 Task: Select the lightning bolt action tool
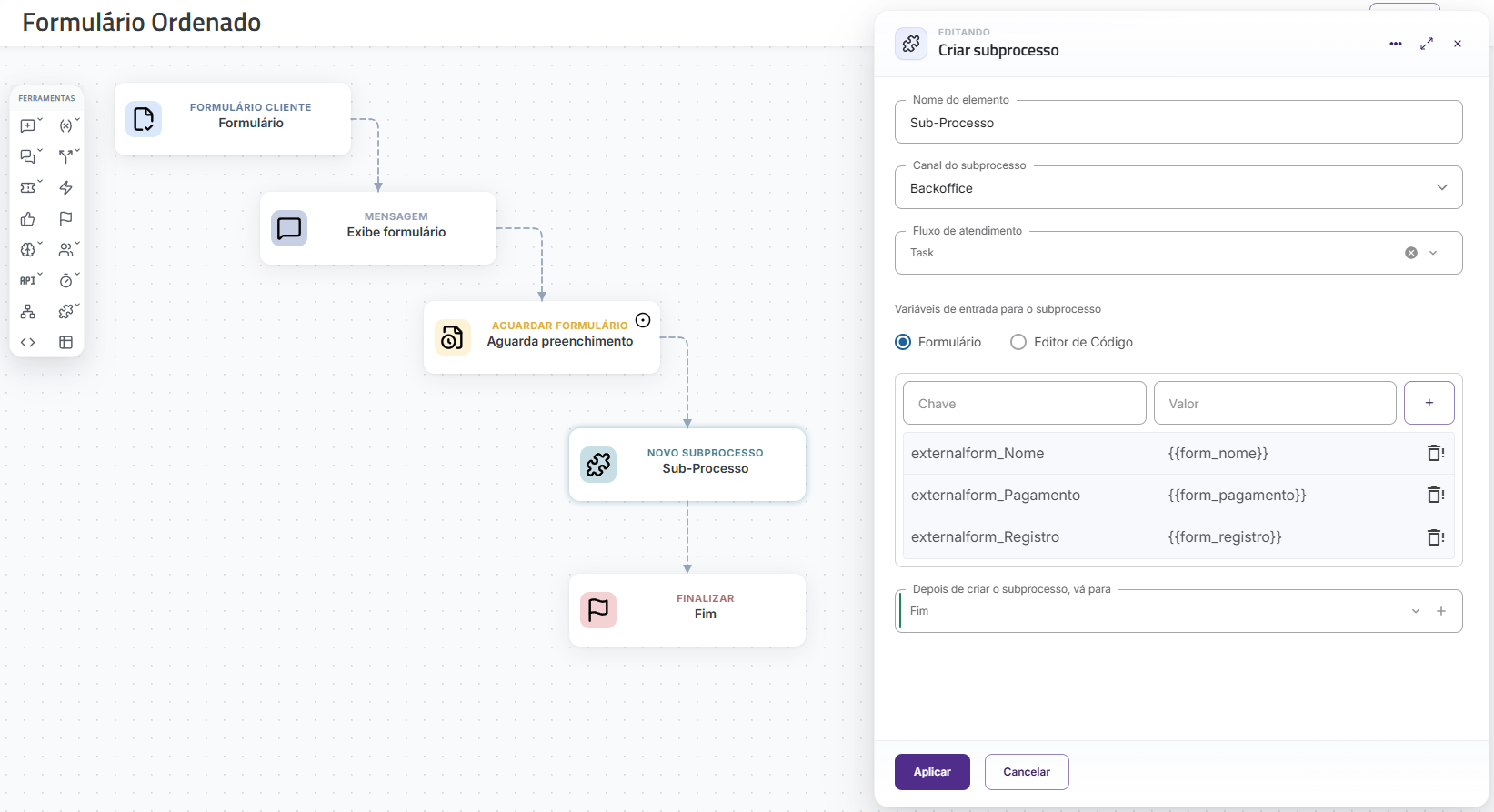tap(66, 188)
